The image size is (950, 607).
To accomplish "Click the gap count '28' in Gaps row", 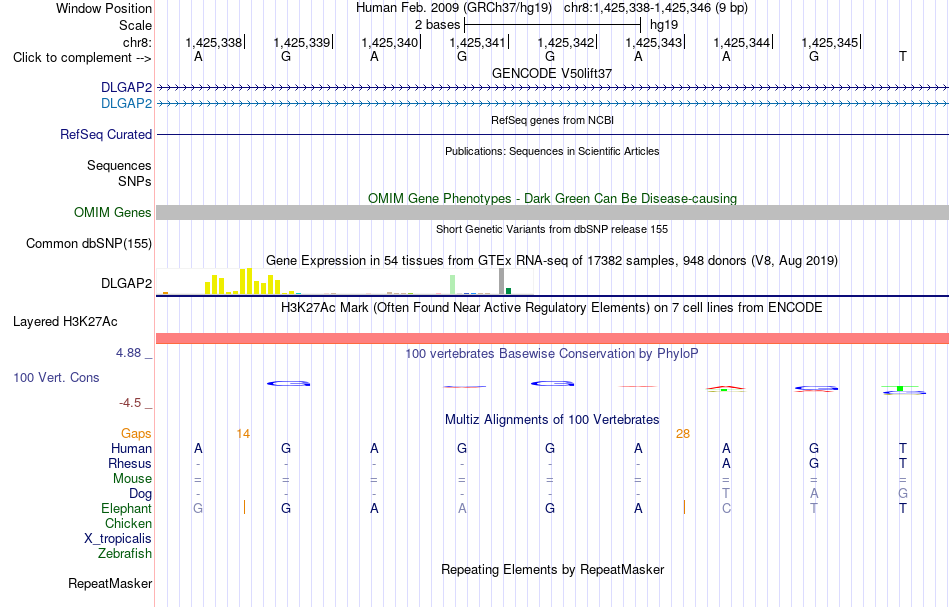I will (x=683, y=434).
